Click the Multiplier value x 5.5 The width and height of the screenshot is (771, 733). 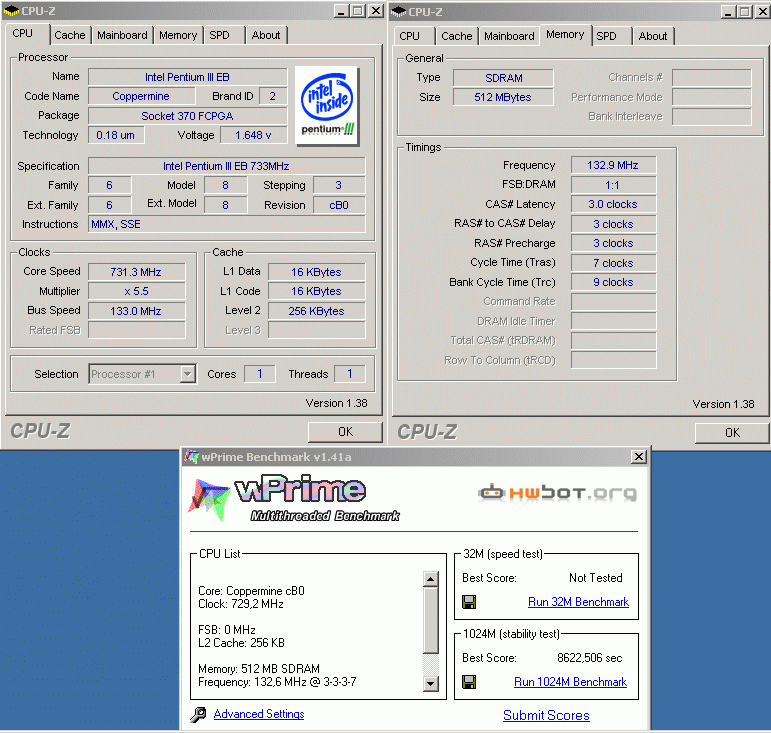[136, 291]
